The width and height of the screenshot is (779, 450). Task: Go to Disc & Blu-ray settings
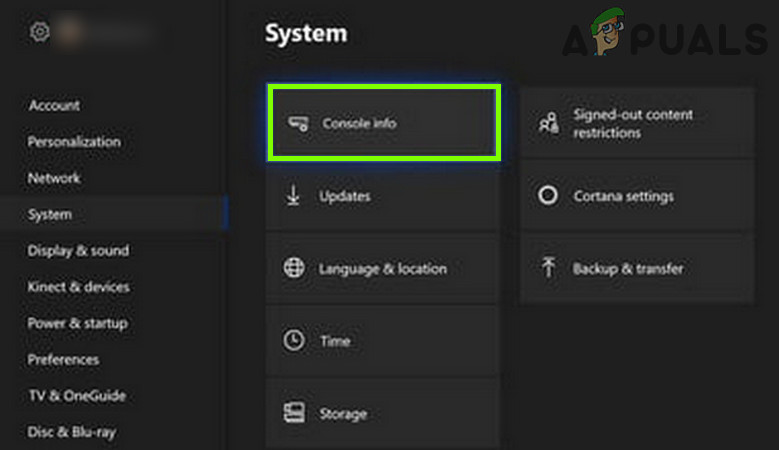coord(70,432)
